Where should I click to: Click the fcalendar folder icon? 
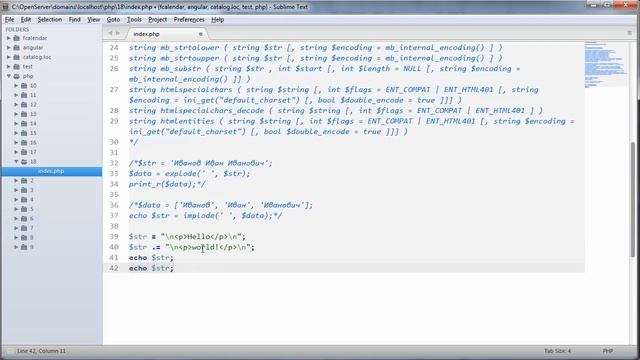[17, 38]
